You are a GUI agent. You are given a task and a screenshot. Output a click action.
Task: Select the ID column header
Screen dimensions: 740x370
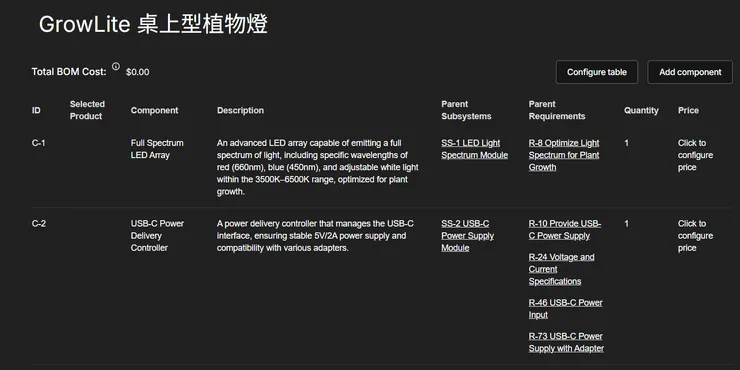pyautogui.click(x=36, y=110)
